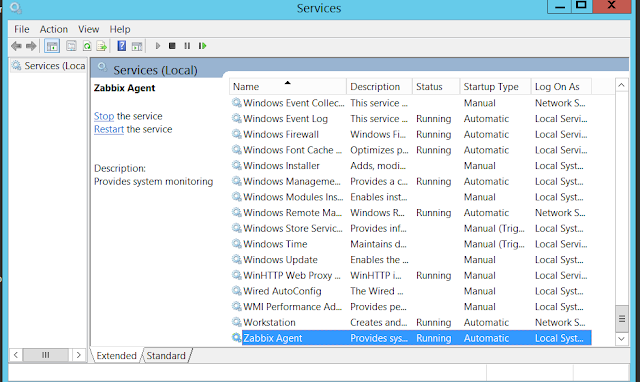Screen dimensions: 640x382
Task: Select the Windows Font Cache service
Action: pos(410,150)
